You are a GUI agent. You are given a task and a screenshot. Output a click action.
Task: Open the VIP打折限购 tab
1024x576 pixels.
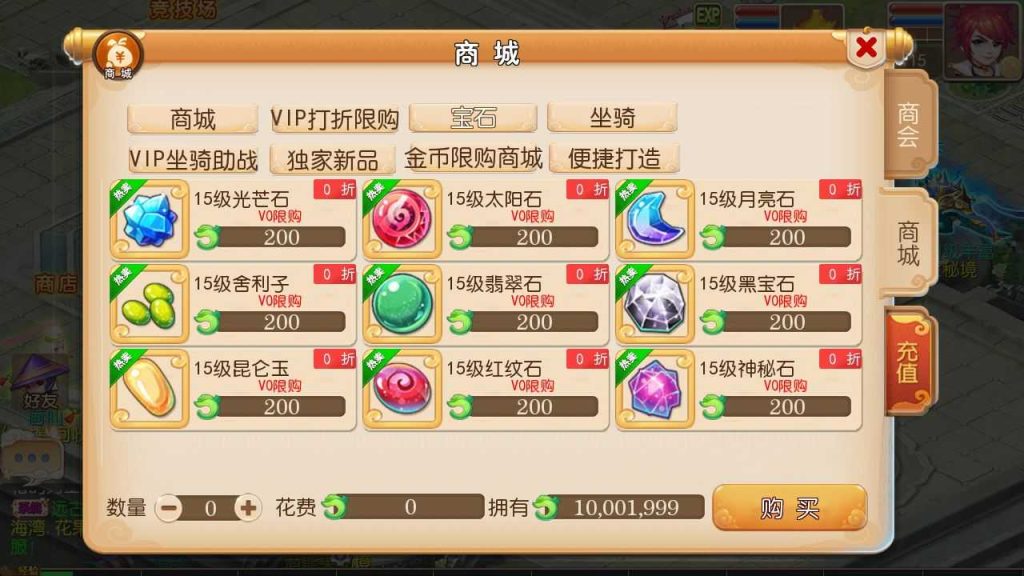coord(334,119)
